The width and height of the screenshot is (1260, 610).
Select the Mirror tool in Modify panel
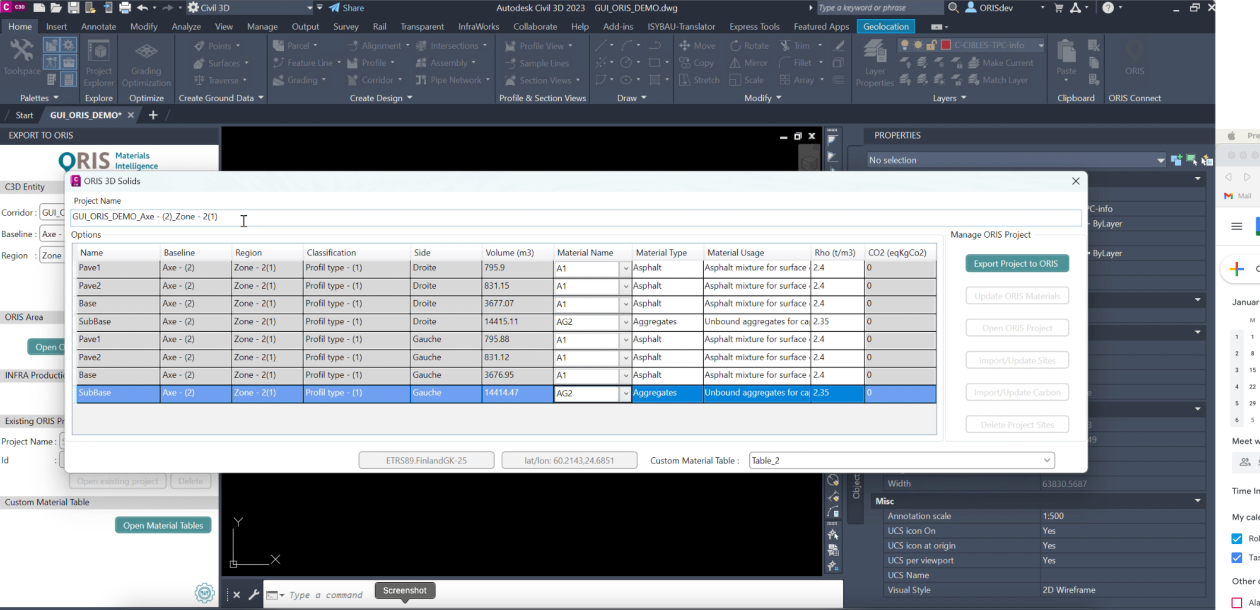(x=748, y=63)
